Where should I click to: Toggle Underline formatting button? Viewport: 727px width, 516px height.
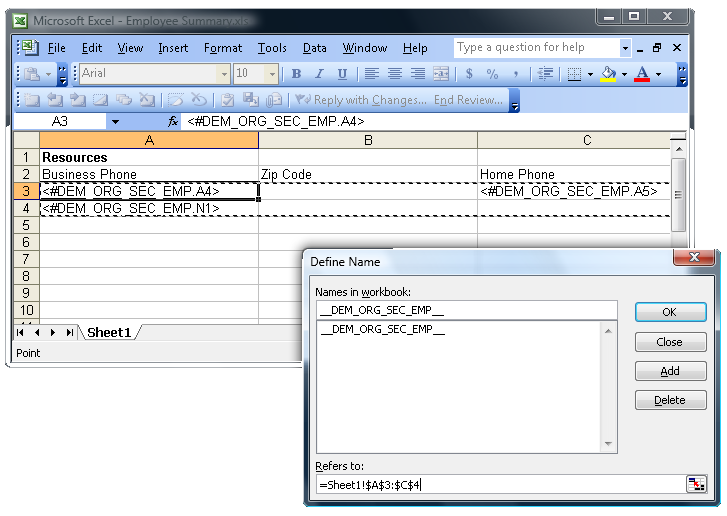point(342,74)
